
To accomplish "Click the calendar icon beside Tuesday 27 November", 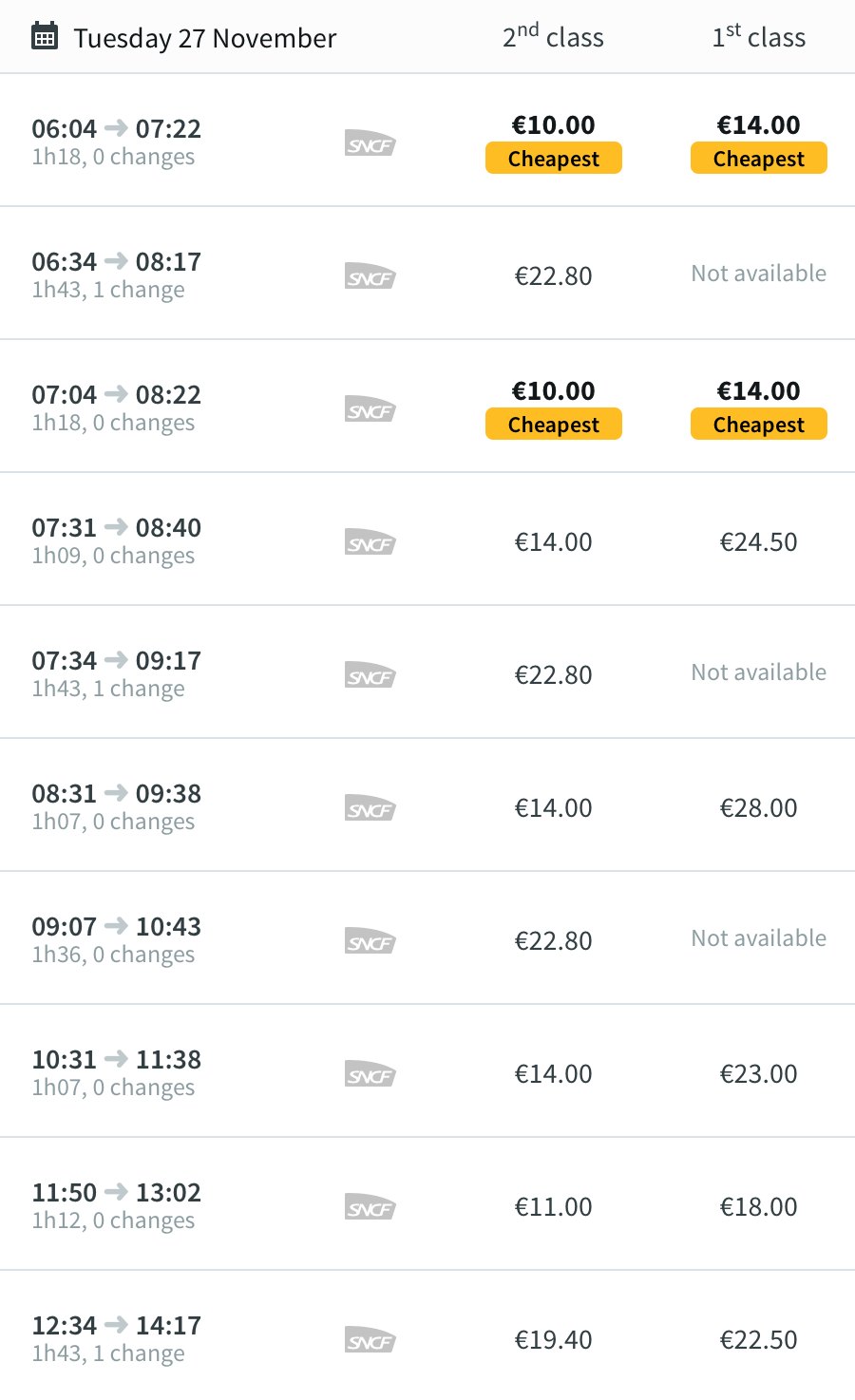I will [44, 37].
